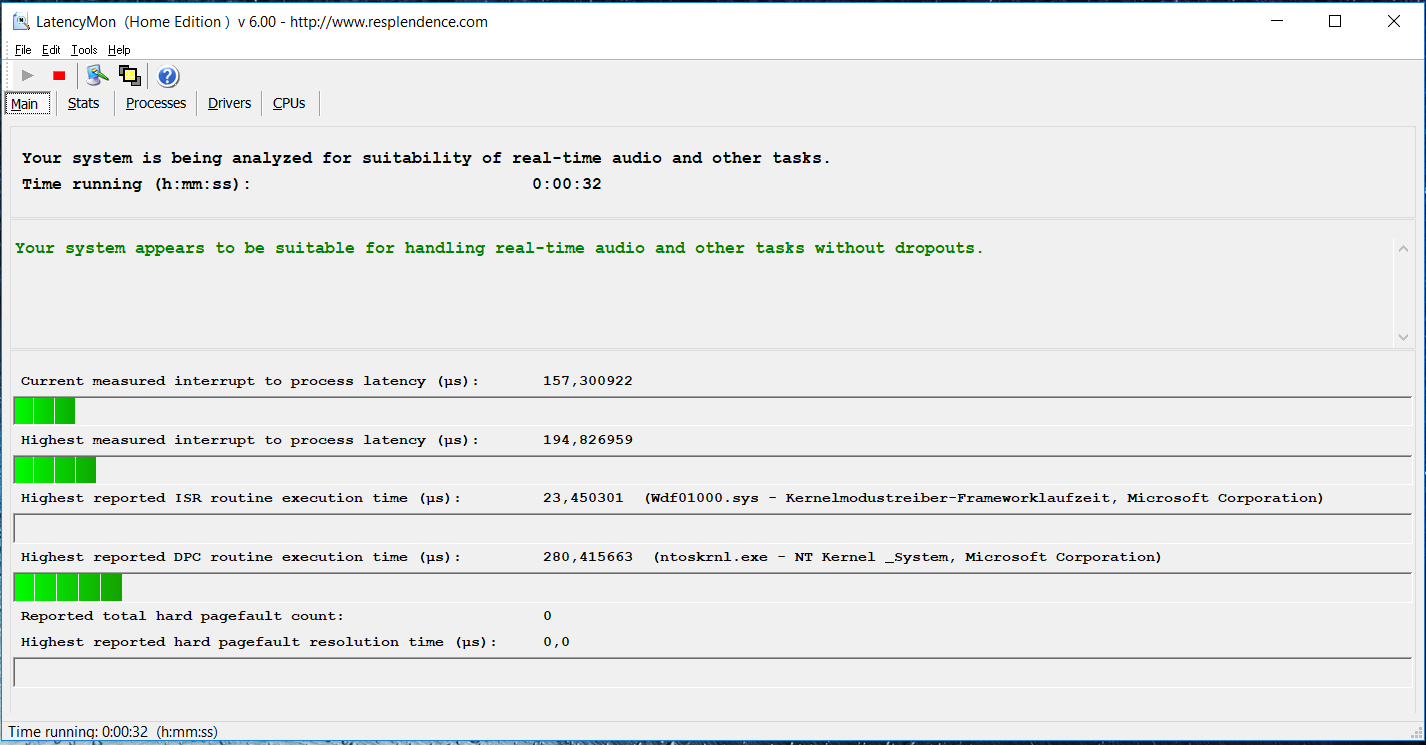Click the LatencyMon app icon in title bar
Screen dimensions: 1426x745
20,22
